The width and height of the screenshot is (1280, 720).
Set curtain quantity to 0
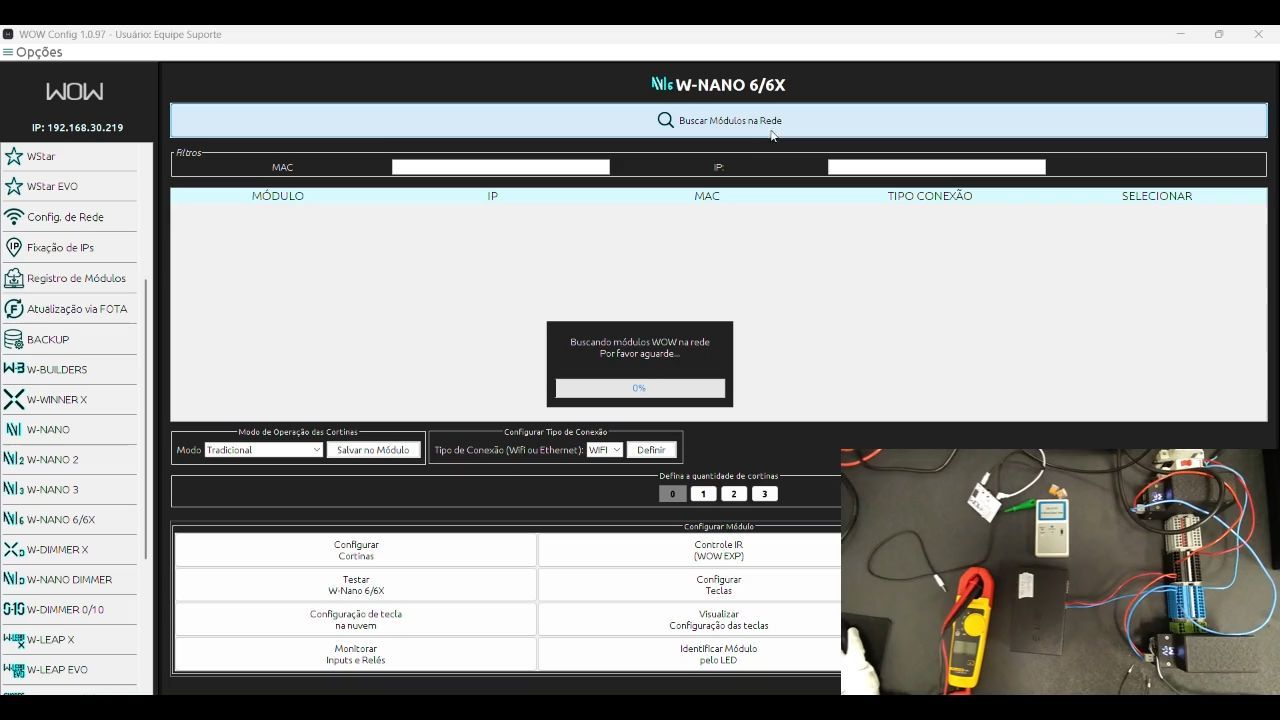(672, 494)
